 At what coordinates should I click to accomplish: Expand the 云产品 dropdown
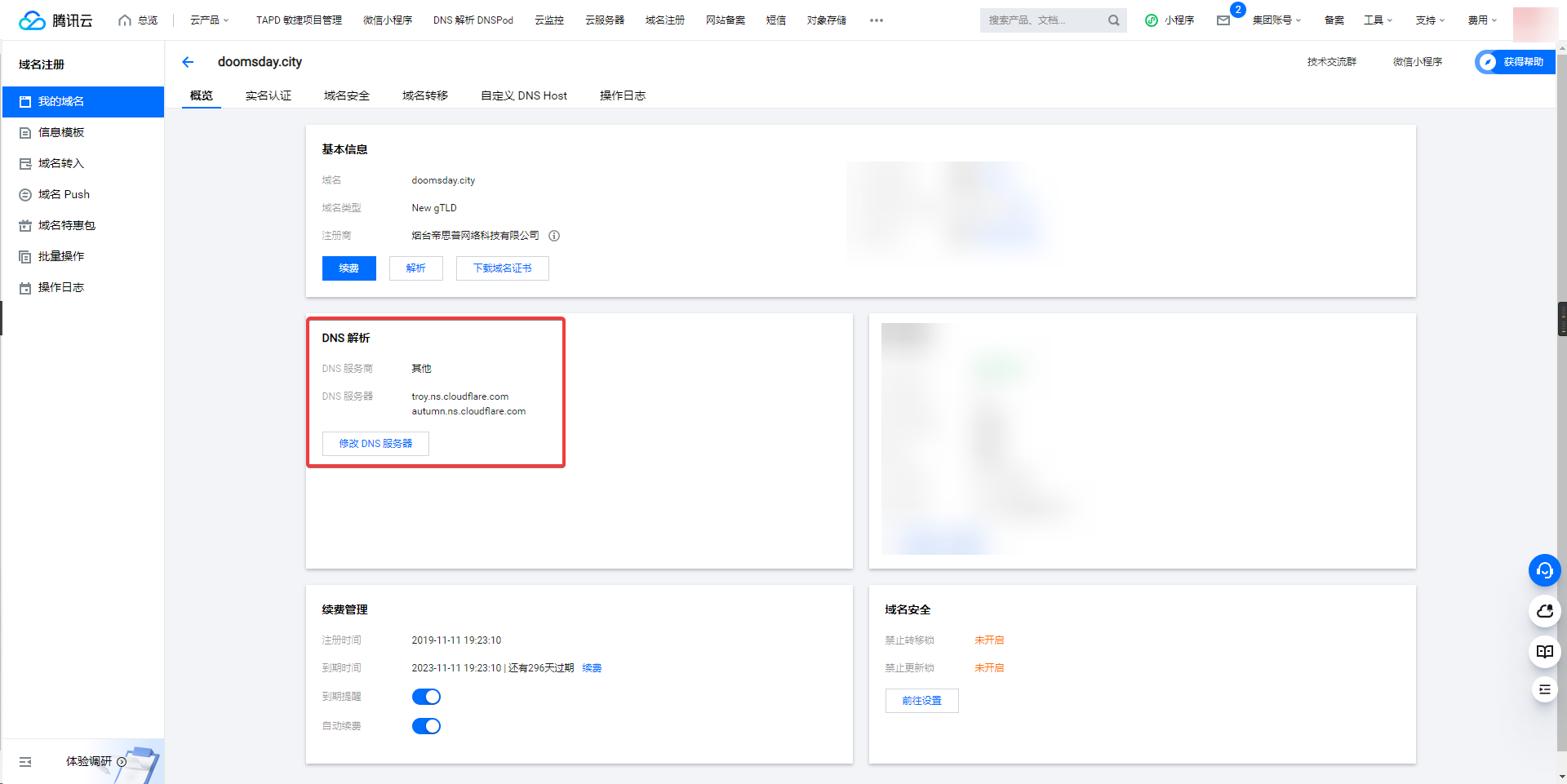point(209,20)
